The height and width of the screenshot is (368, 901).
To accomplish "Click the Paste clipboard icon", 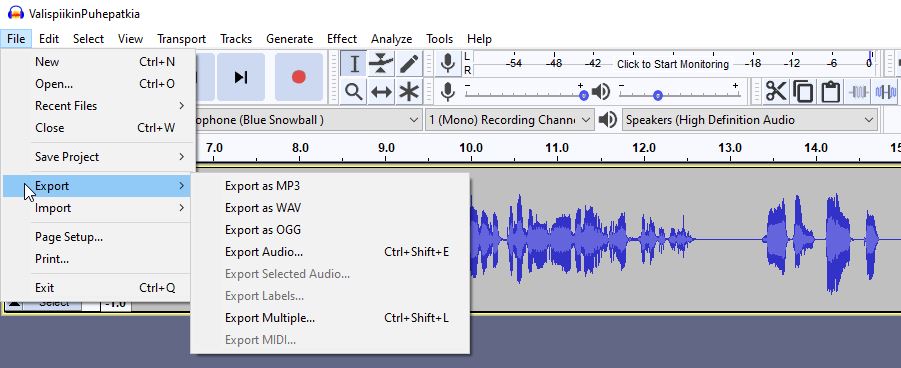I will [830, 91].
